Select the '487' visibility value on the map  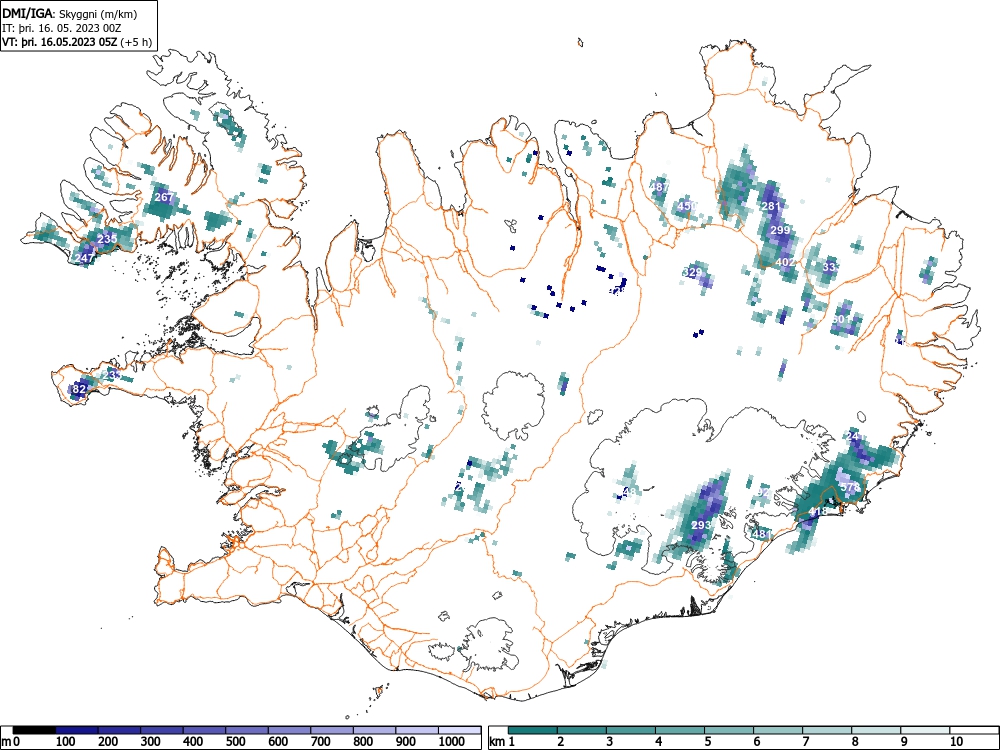pyautogui.click(x=659, y=187)
